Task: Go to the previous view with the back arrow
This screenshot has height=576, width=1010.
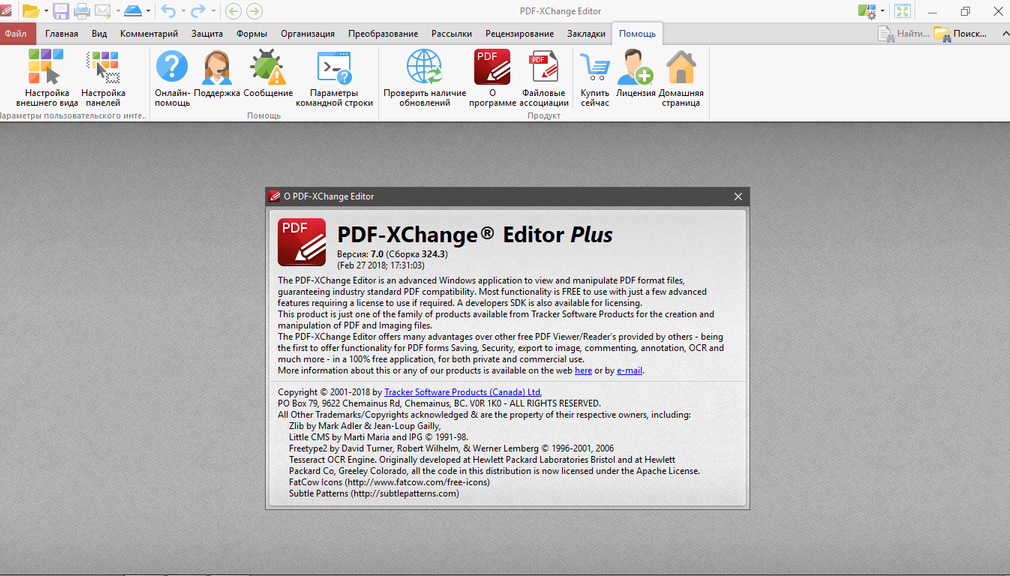Action: [x=233, y=11]
